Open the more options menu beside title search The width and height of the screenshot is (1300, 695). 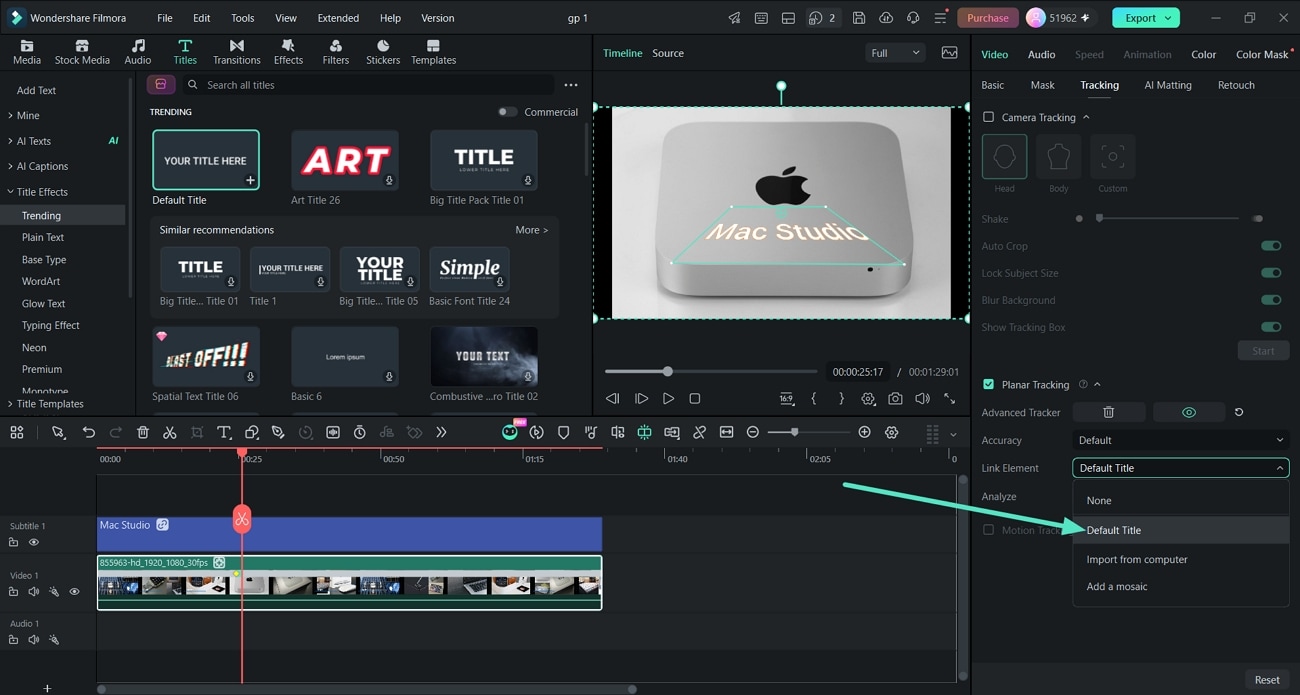[x=571, y=85]
